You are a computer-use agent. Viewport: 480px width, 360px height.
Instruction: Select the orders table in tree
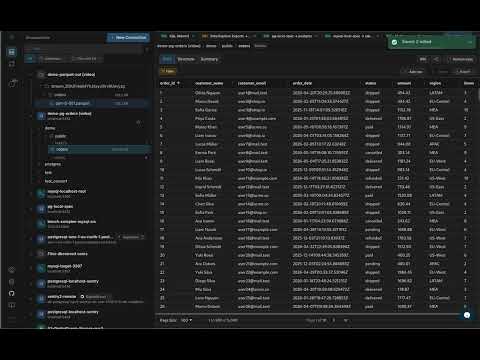pyautogui.click(x=99, y=149)
